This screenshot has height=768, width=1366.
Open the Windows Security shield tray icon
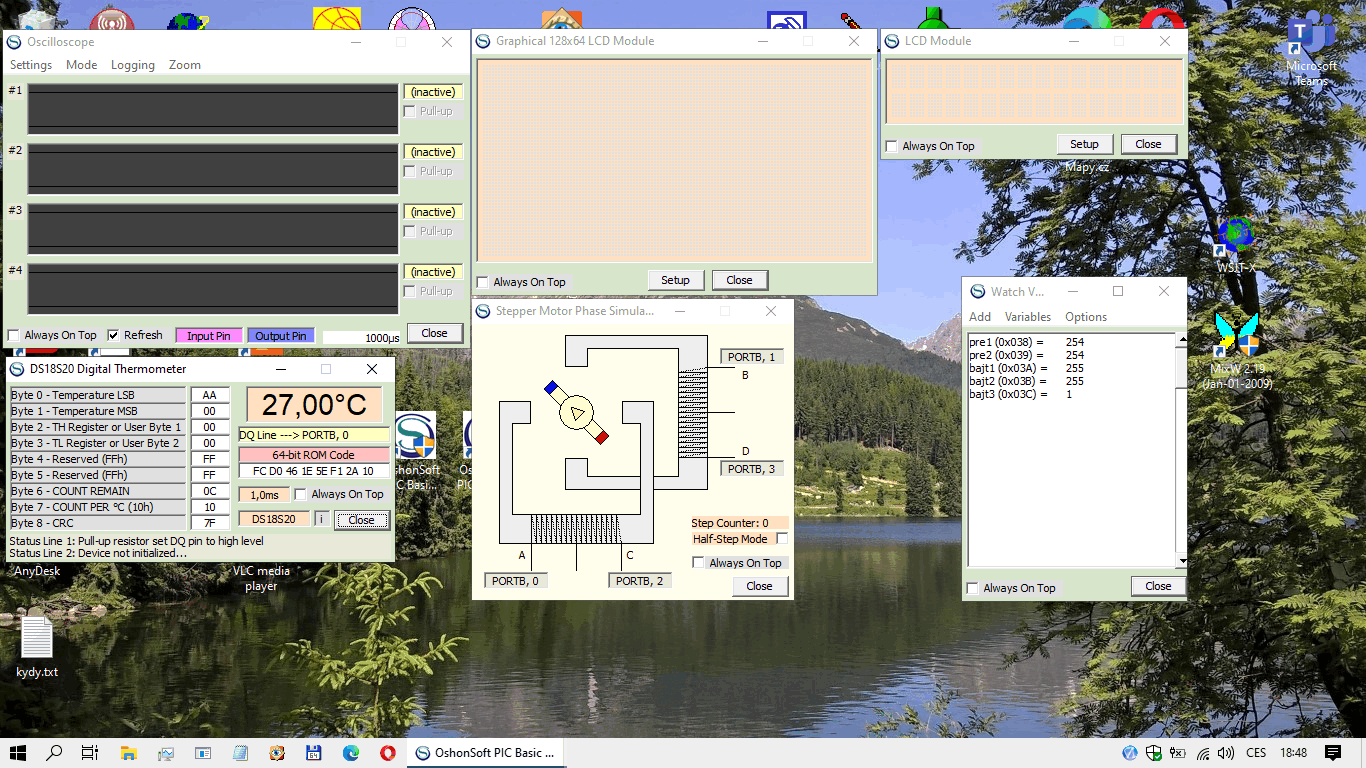(x=1153, y=753)
